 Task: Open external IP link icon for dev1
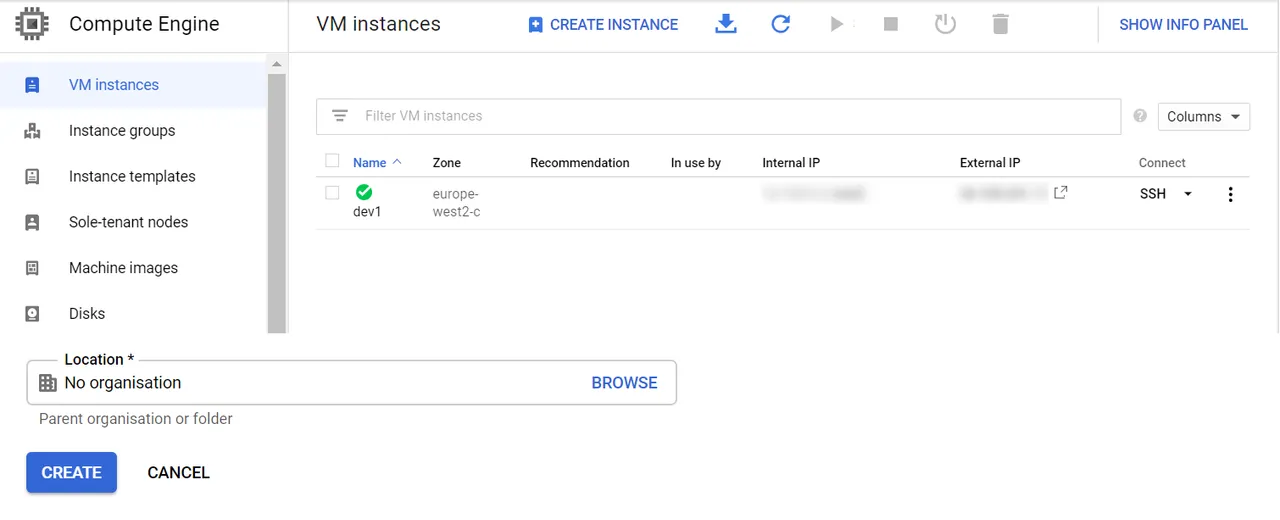click(1061, 192)
